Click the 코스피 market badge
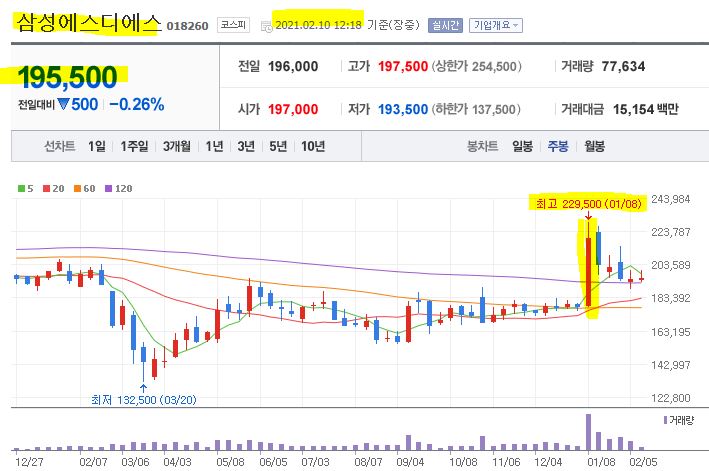709x471 pixels. tap(233, 24)
